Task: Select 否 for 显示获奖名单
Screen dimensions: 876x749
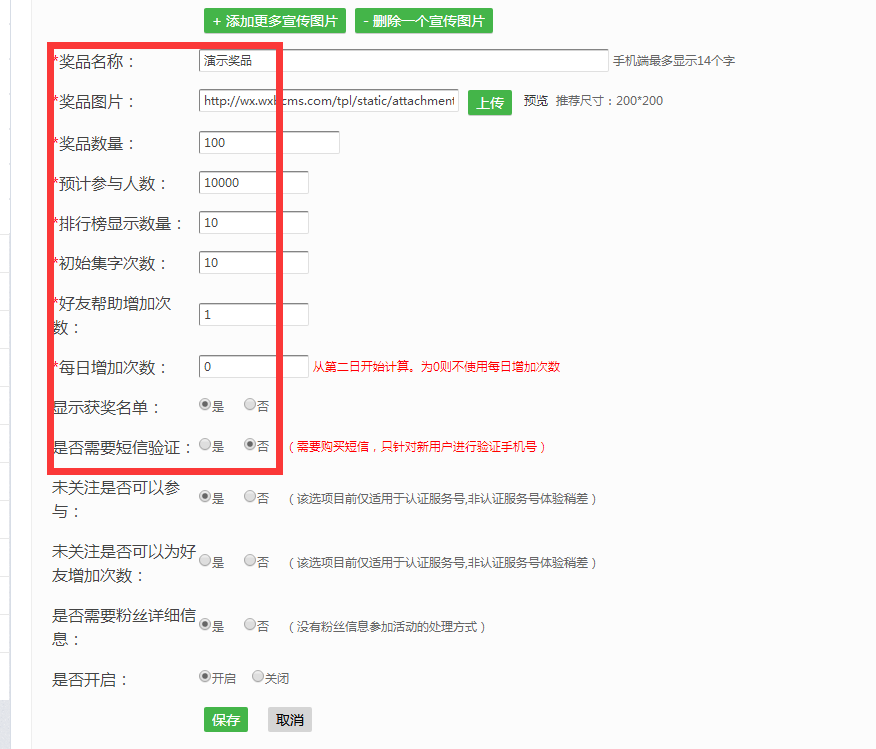Action: click(249, 404)
